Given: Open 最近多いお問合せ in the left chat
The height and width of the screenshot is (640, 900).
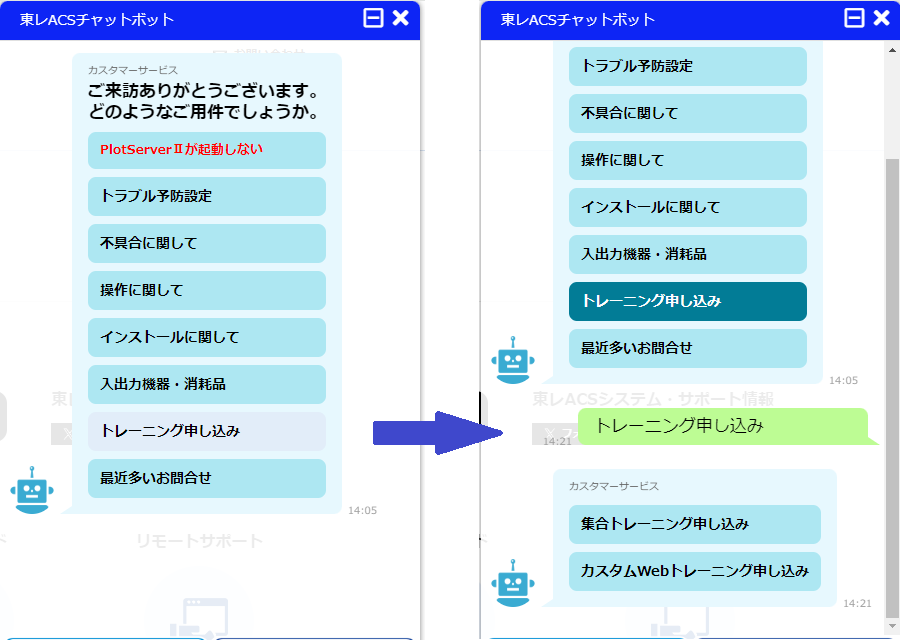Looking at the screenshot, I should tap(206, 478).
